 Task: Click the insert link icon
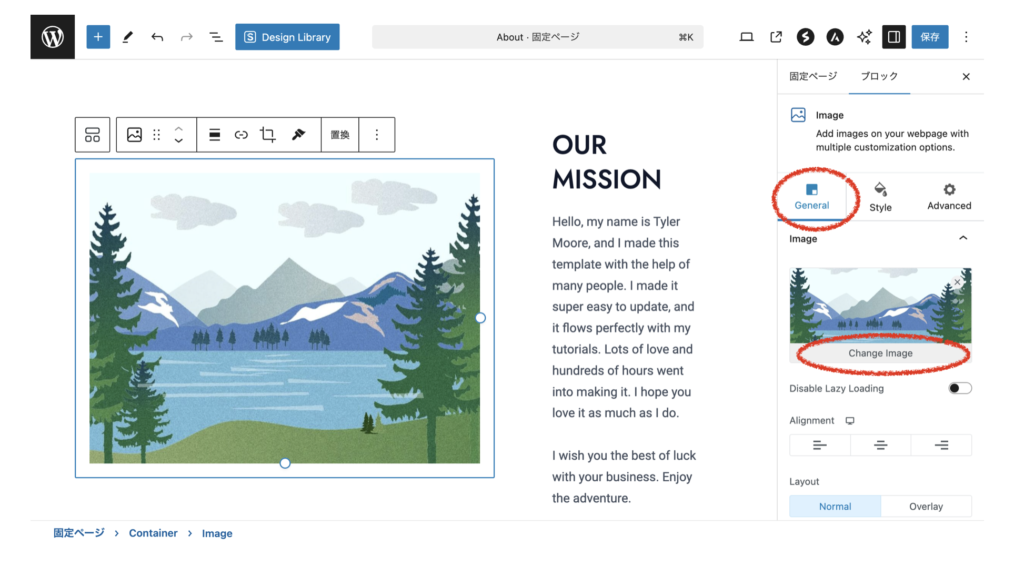coord(241,135)
